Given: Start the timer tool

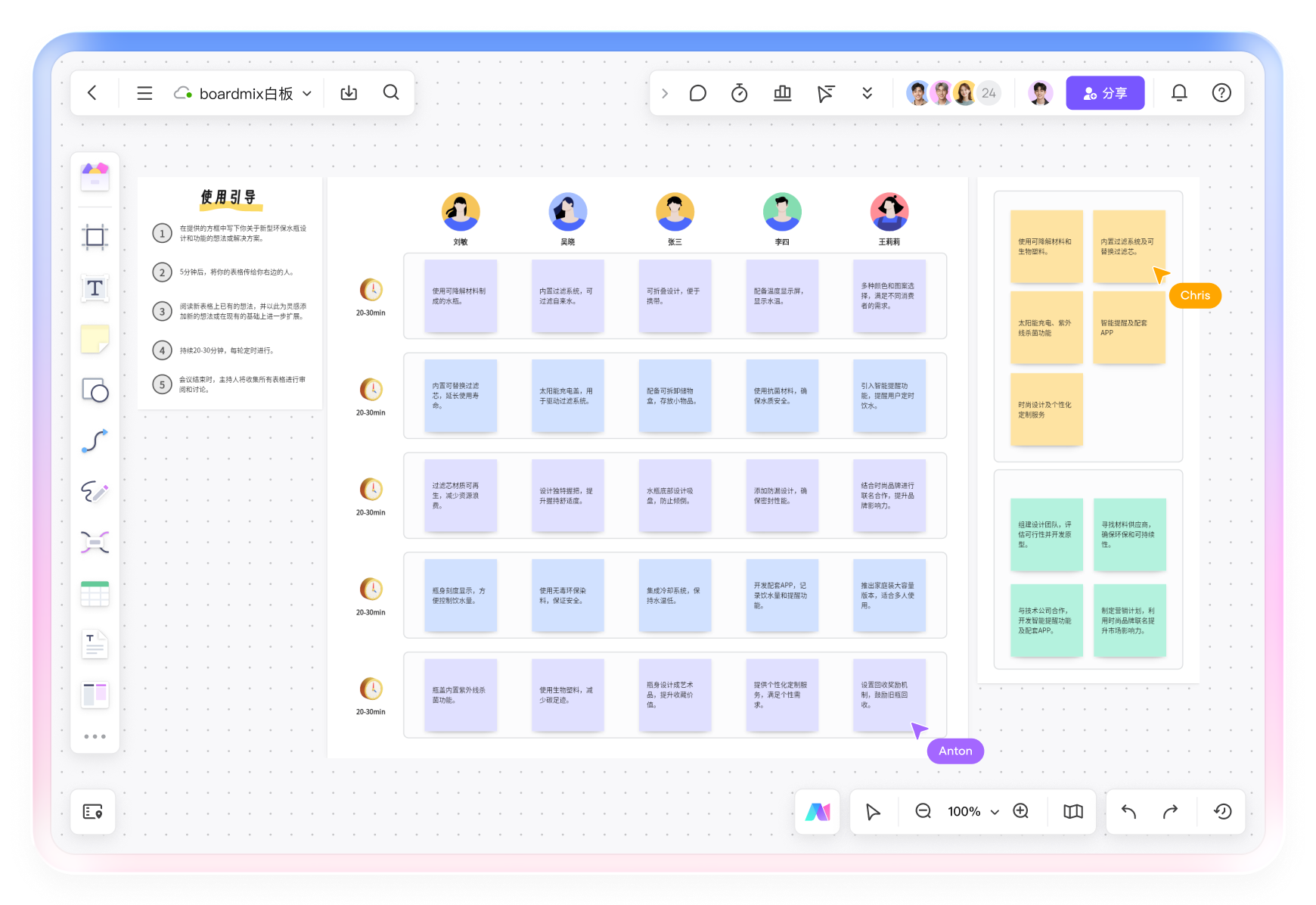Looking at the screenshot, I should [x=739, y=93].
